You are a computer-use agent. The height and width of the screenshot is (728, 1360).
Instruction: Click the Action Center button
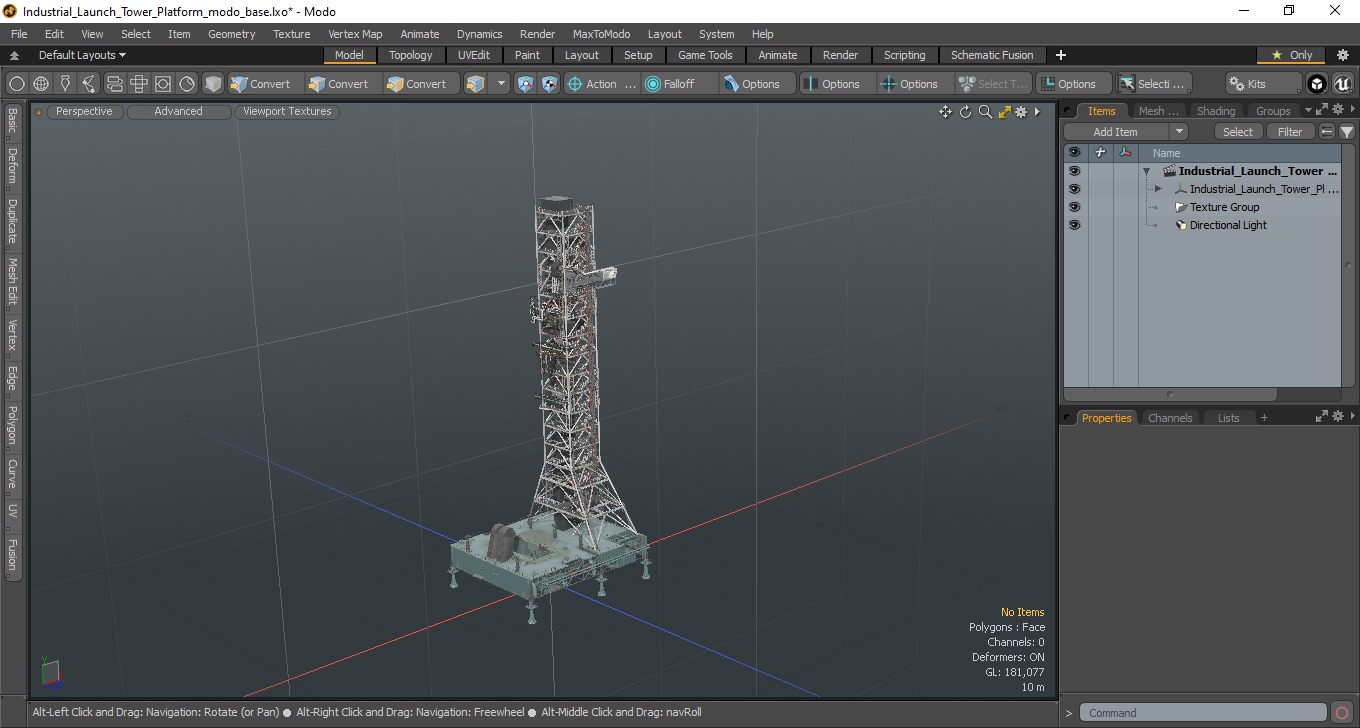tap(601, 84)
